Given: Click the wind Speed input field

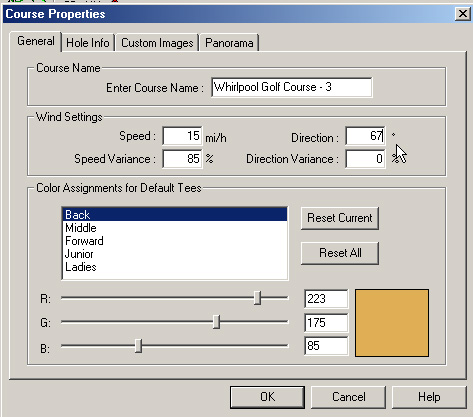Looking at the screenshot, I should (x=182, y=136).
